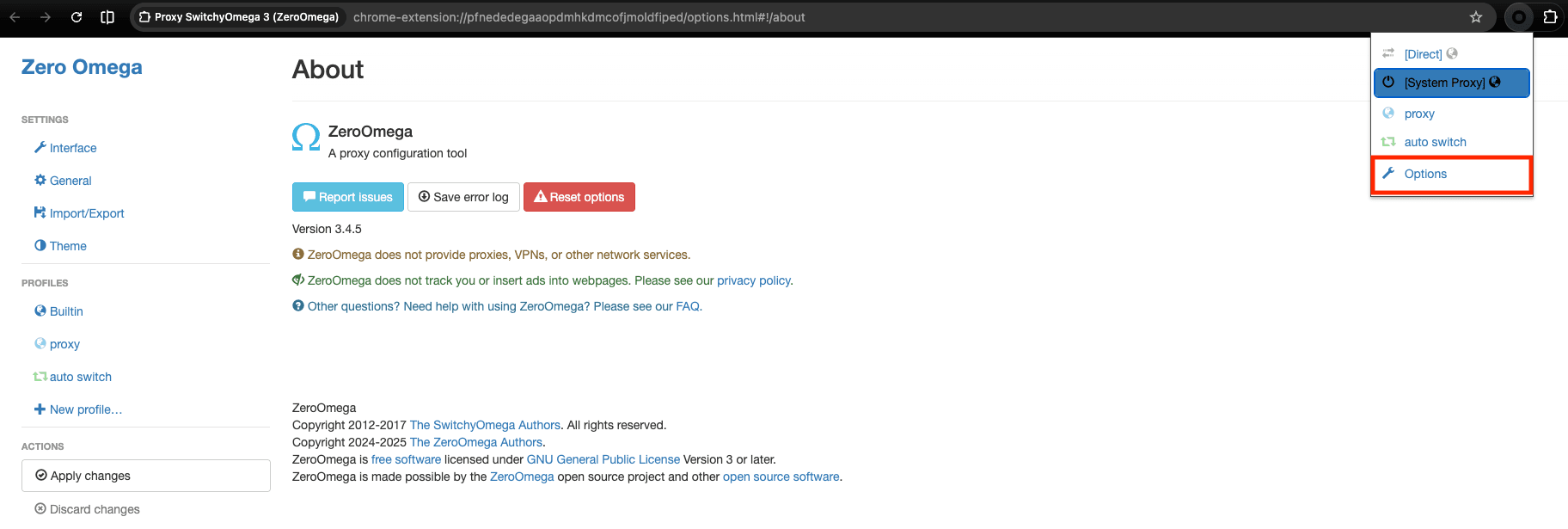Open The ZeroOmega Authors link
The width and height of the screenshot is (1568, 529).
476,442
